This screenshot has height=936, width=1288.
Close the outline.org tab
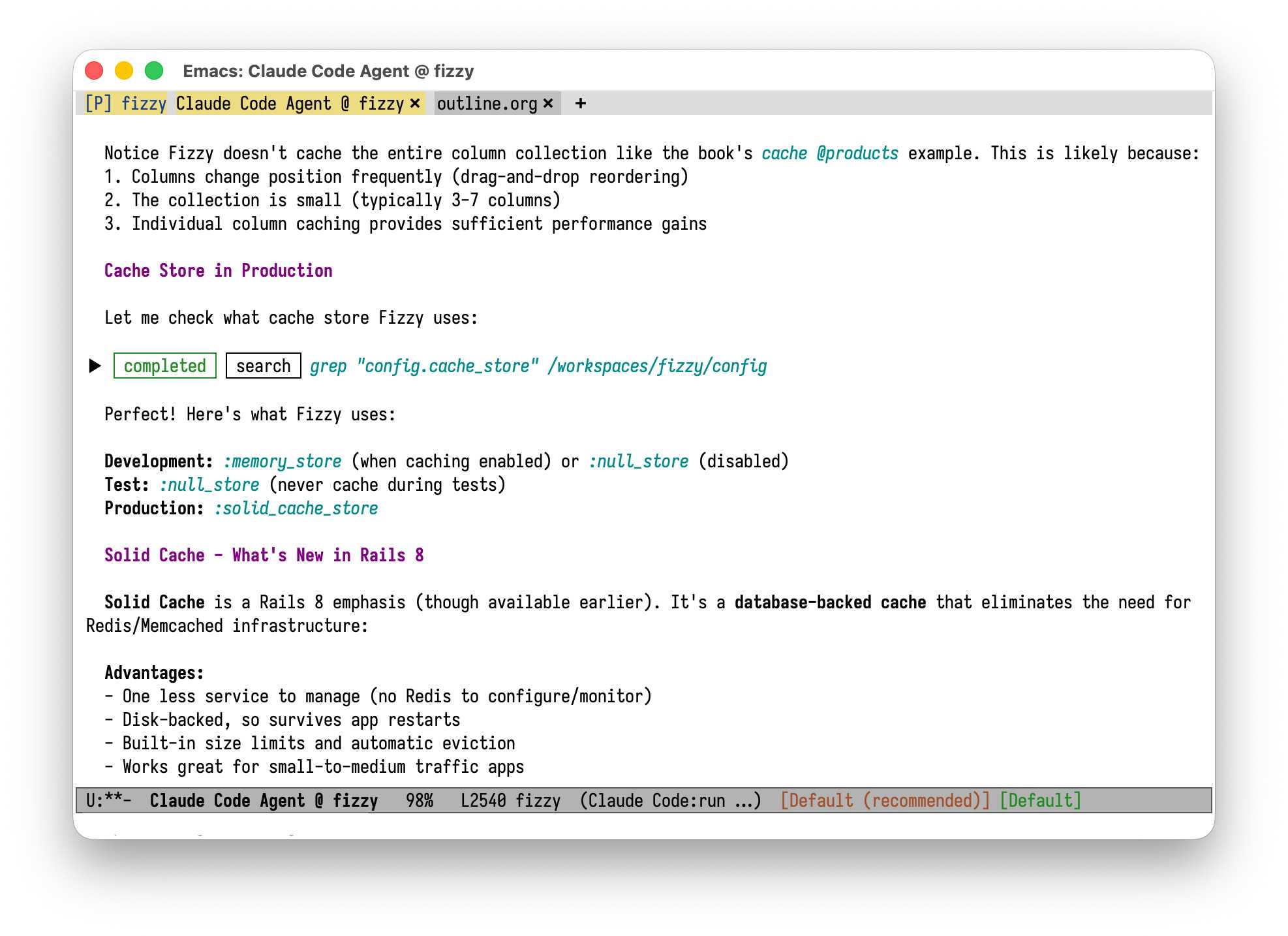point(547,103)
